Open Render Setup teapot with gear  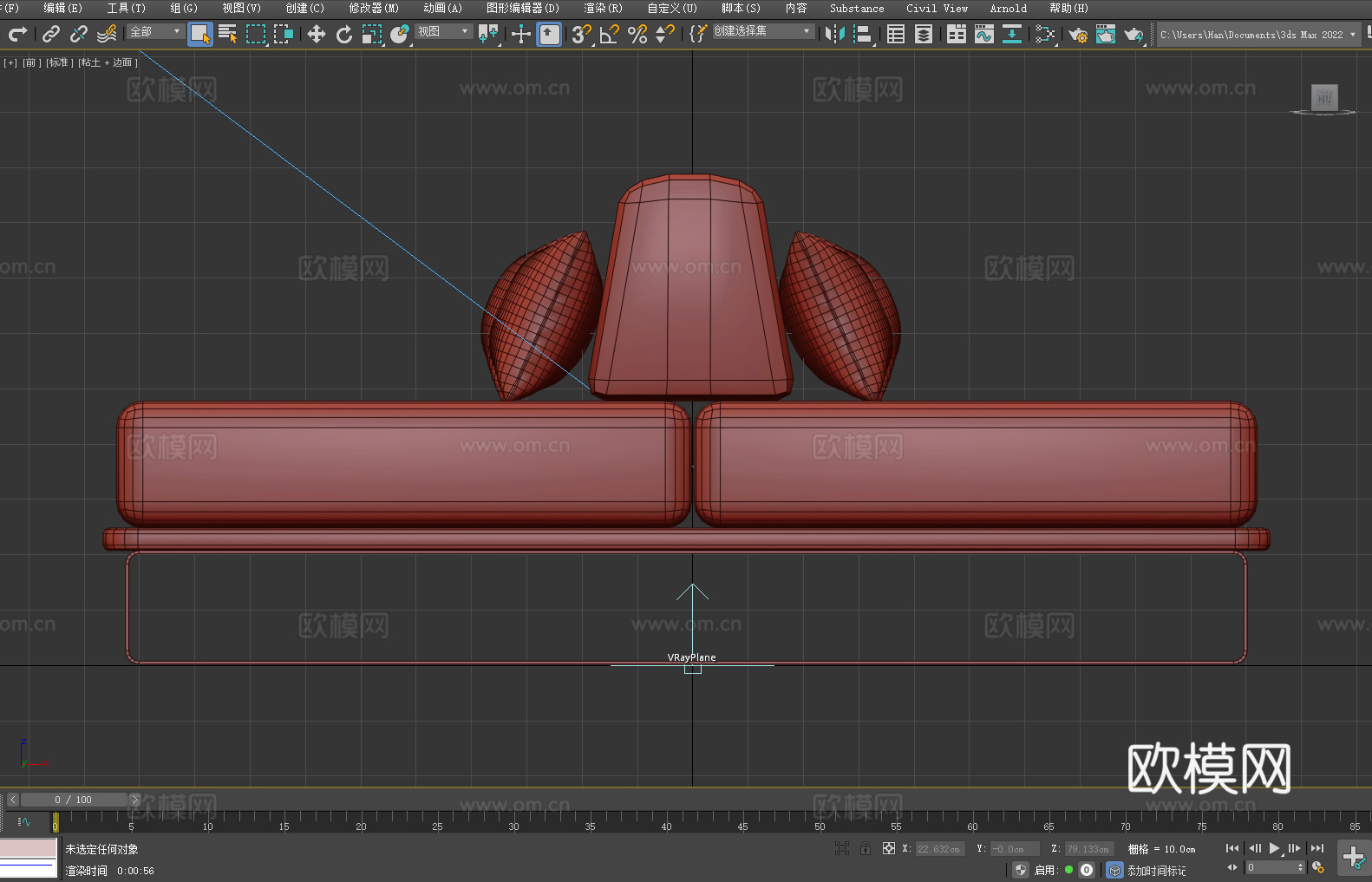pos(1077,35)
